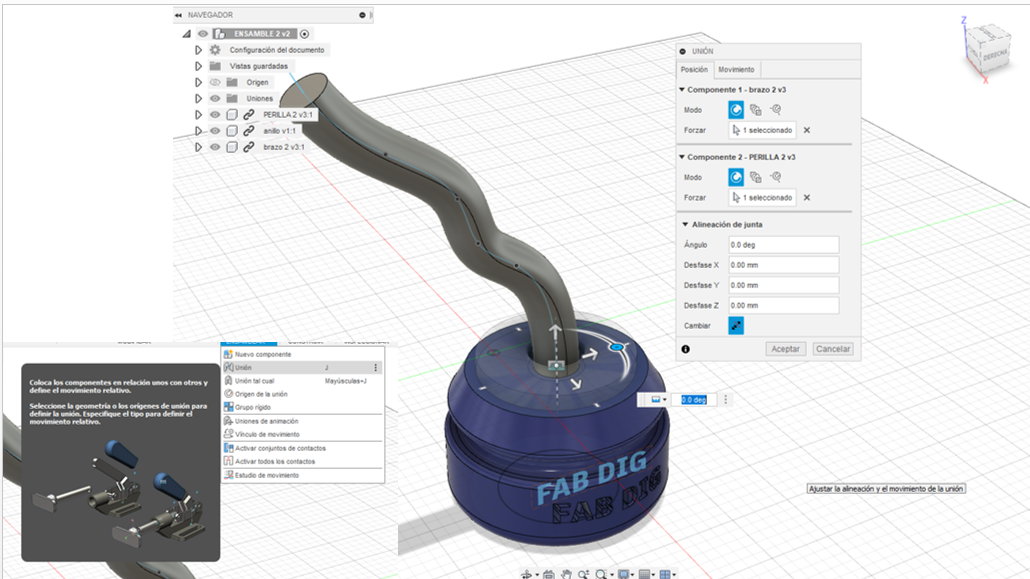Collapse the Componente 2 section
This screenshot has width=1030, height=579.
coord(682,157)
